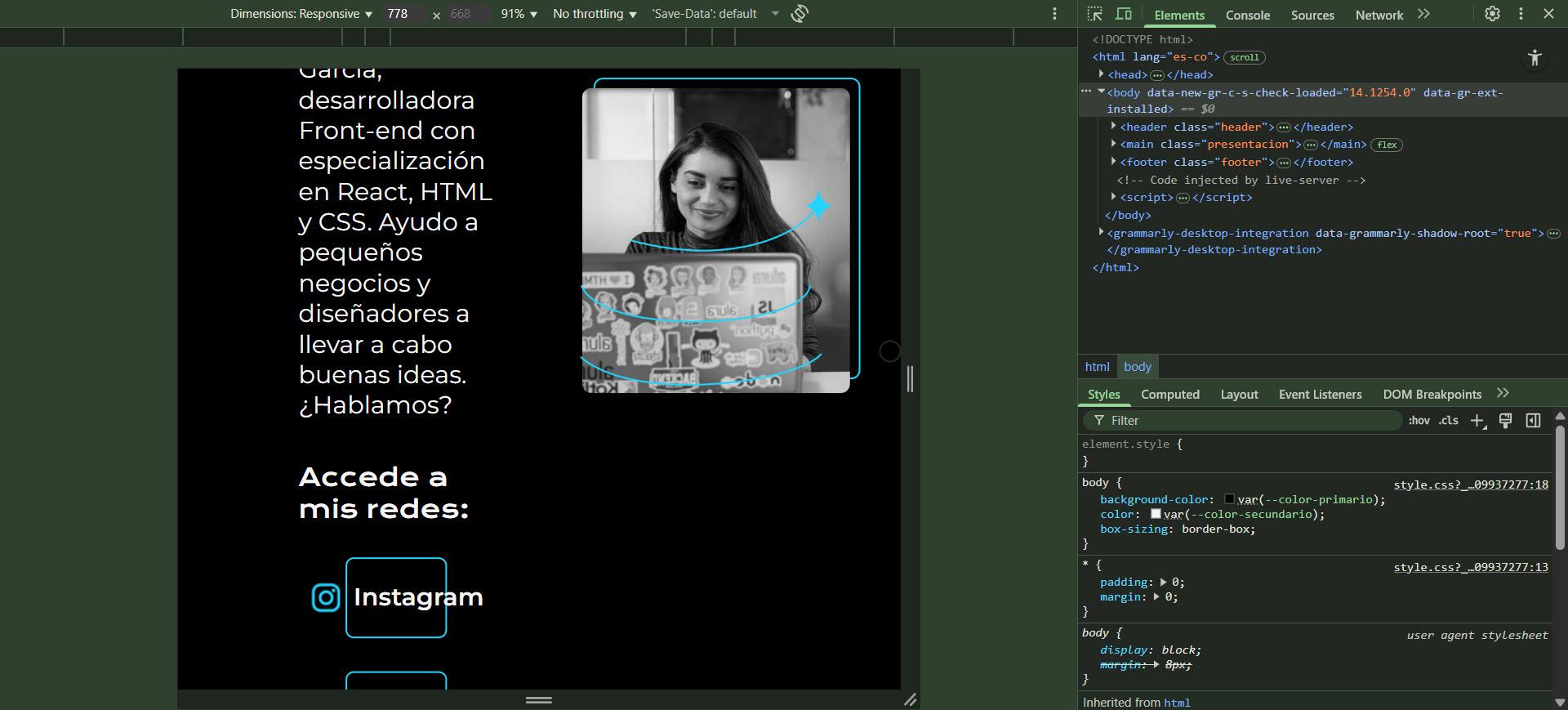Show more DevTools panel tabs
Image resolution: width=1568 pixels, height=710 pixels.
1423,14
